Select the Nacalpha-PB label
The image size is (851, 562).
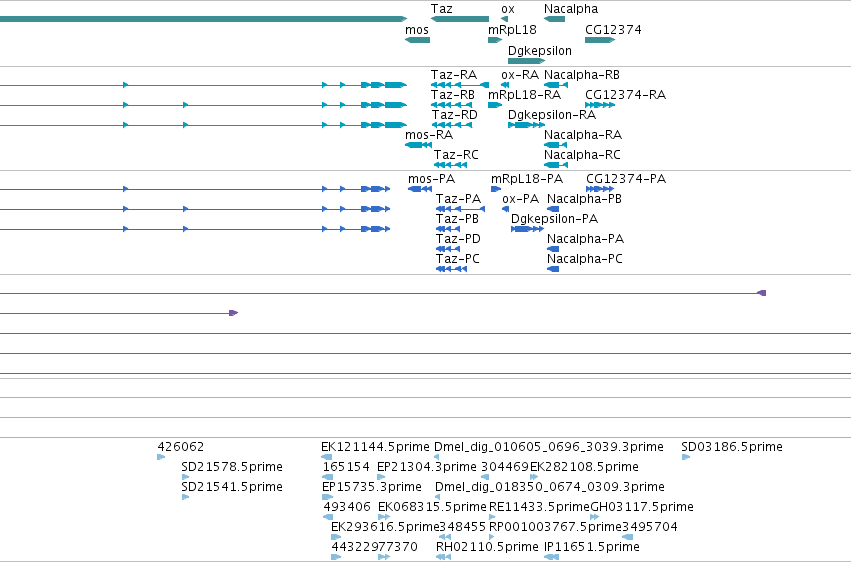click(x=585, y=199)
